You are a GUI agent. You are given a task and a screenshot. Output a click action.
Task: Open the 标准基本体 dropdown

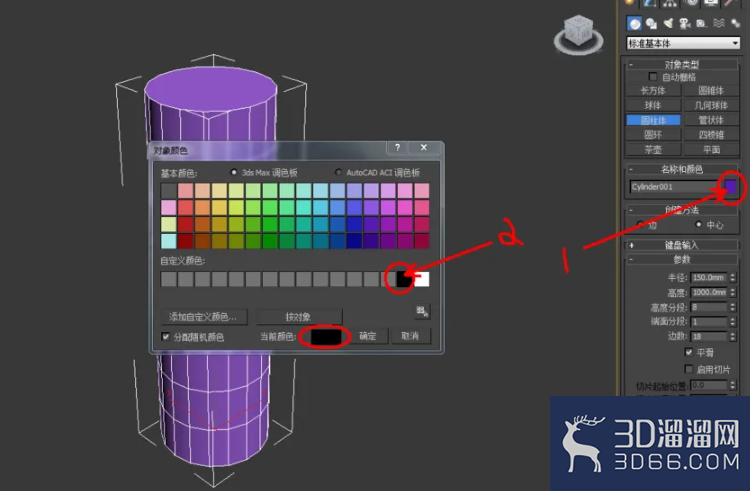click(683, 43)
